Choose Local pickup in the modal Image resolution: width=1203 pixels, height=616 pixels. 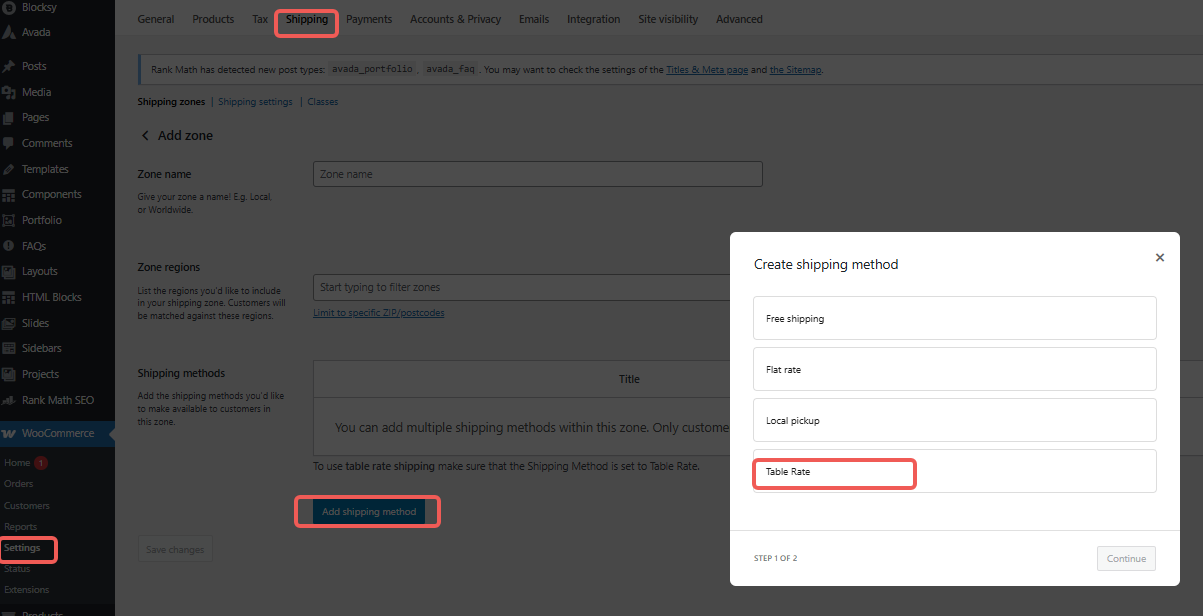point(954,420)
